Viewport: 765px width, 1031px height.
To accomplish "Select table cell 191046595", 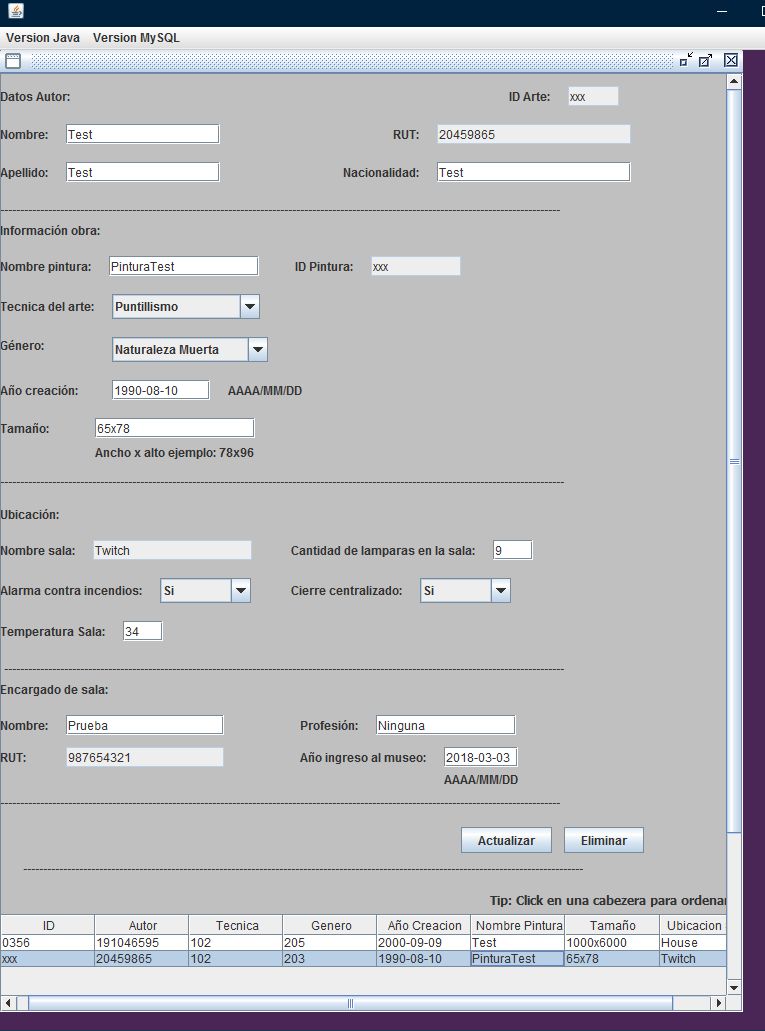I will point(142,942).
